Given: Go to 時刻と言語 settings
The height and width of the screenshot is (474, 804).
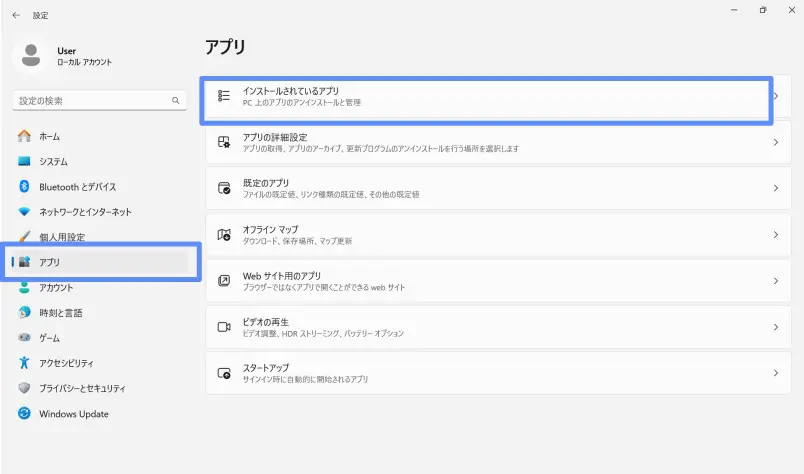Looking at the screenshot, I should point(100,312).
